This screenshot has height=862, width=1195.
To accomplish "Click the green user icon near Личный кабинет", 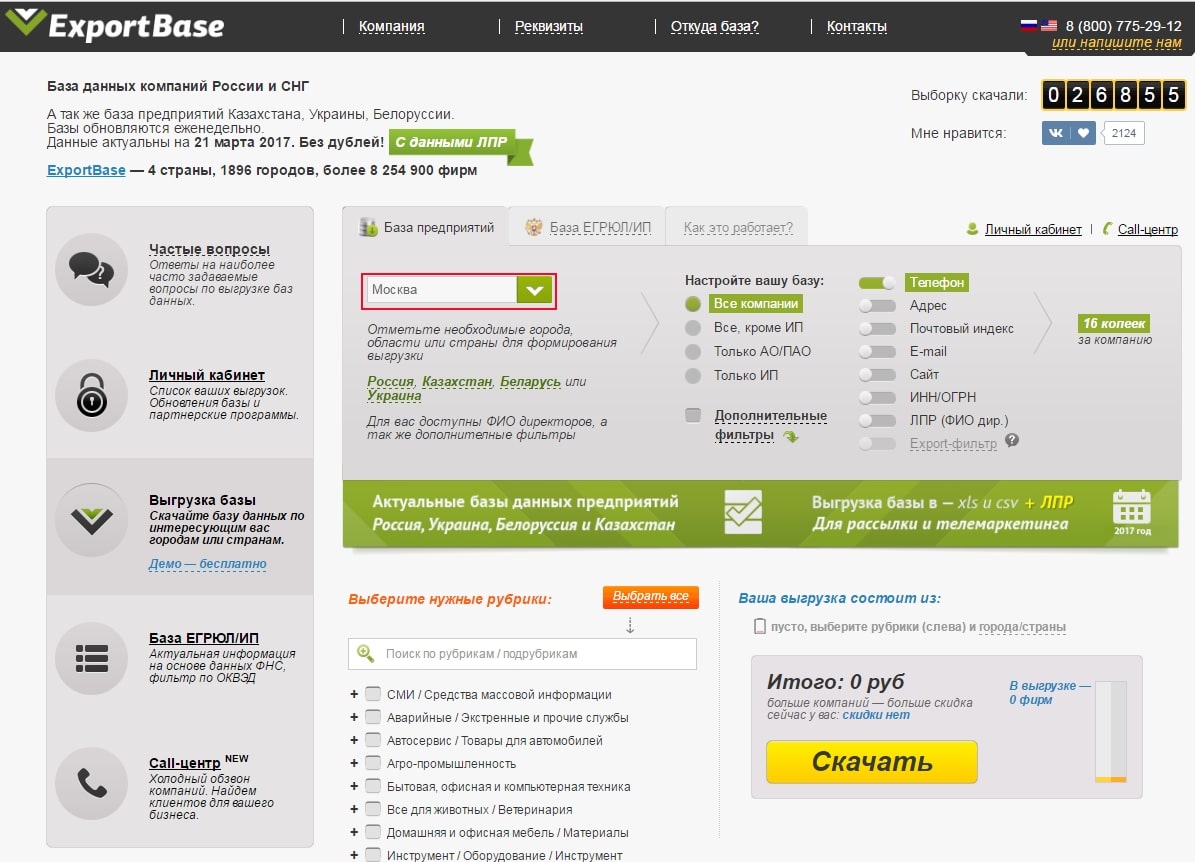I will point(972,229).
